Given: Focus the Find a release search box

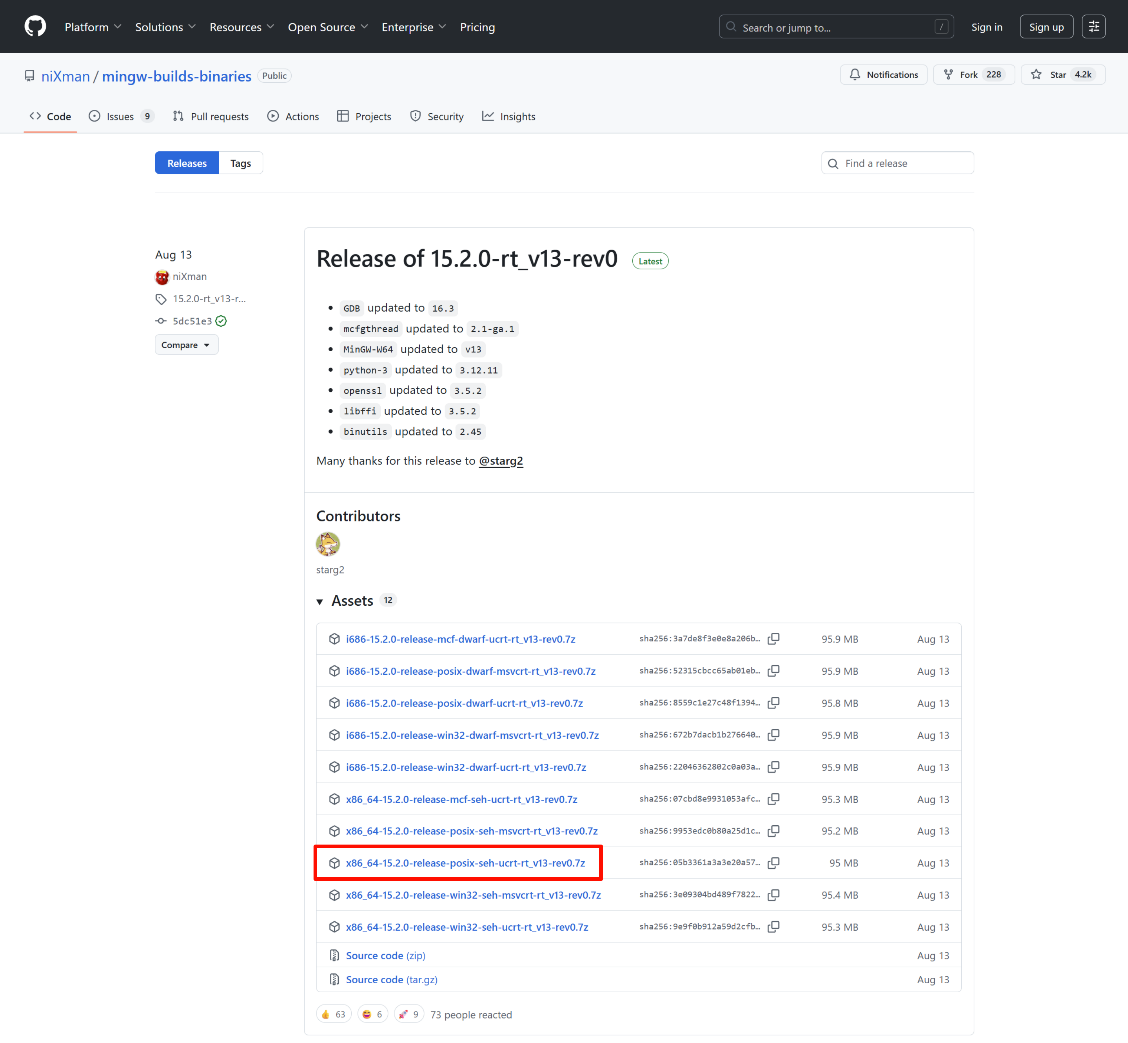Looking at the screenshot, I should click(897, 163).
